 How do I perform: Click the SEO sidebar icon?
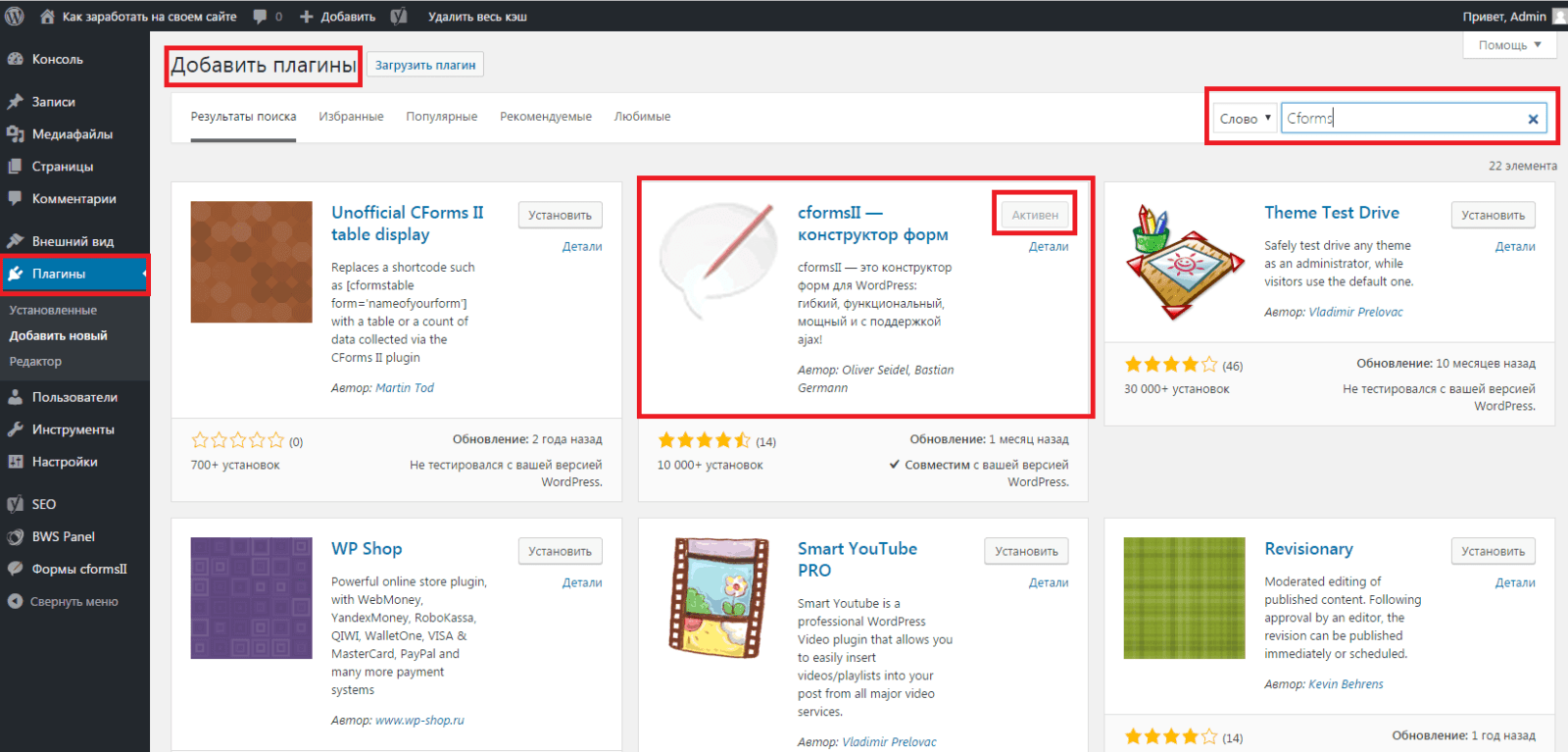click(15, 504)
